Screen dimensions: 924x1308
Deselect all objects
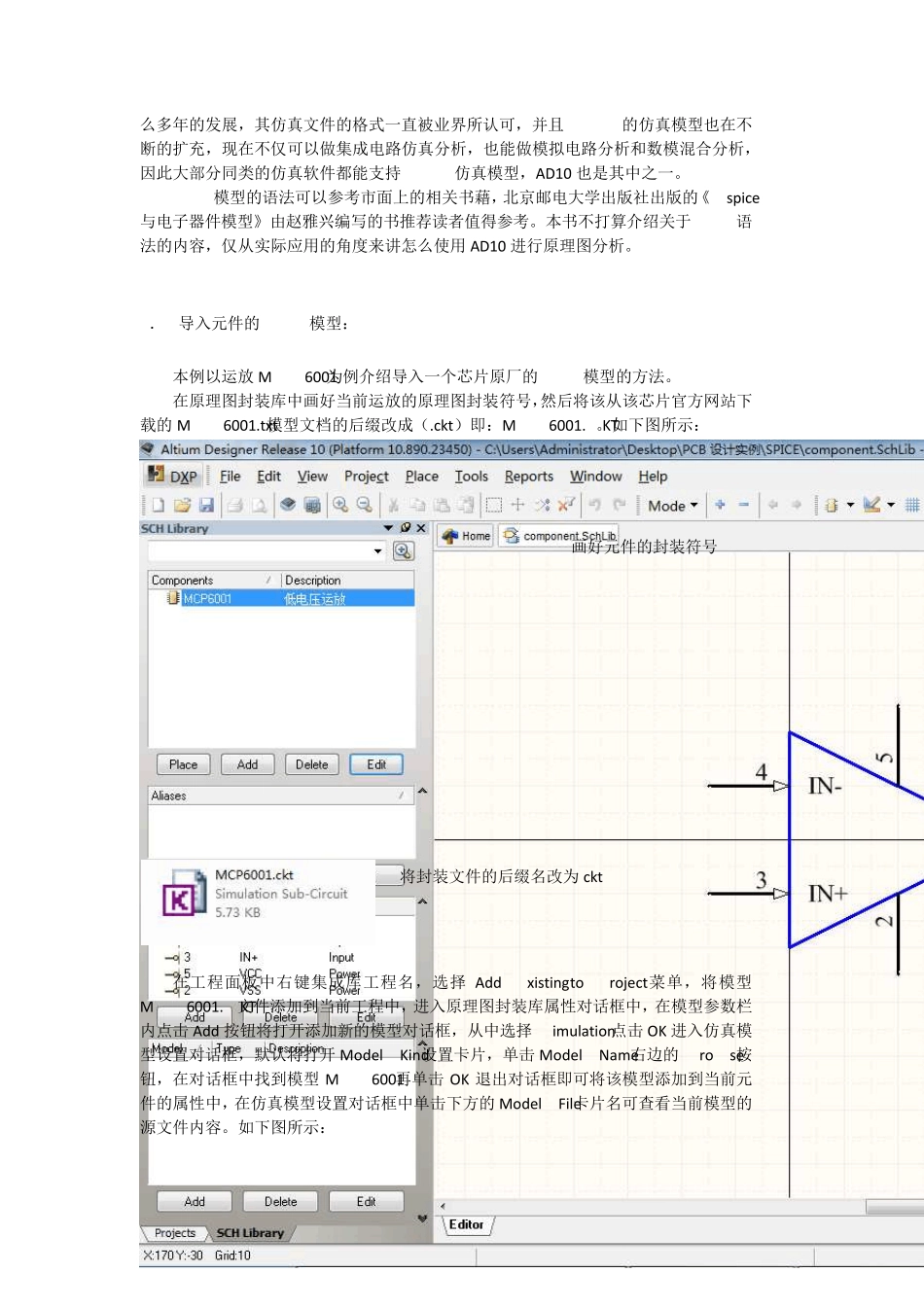click(x=542, y=505)
